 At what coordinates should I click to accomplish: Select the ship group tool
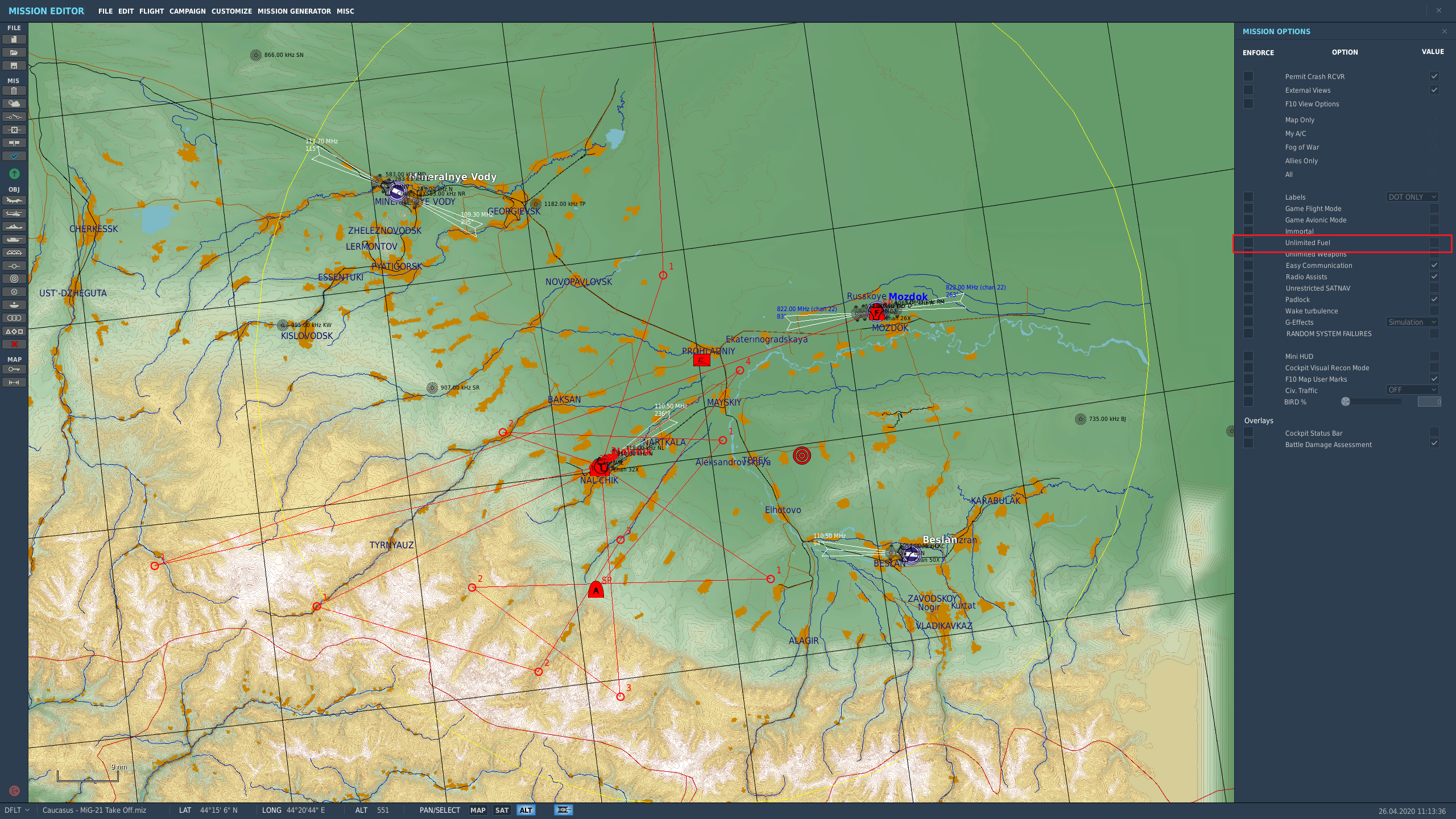coord(14,226)
